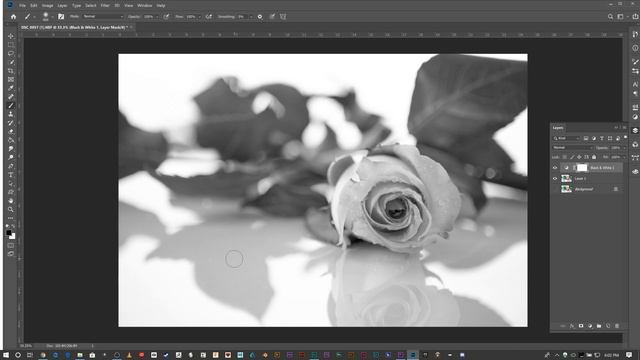The image size is (640, 360).
Task: Select the Shape tool
Action: 11,192
